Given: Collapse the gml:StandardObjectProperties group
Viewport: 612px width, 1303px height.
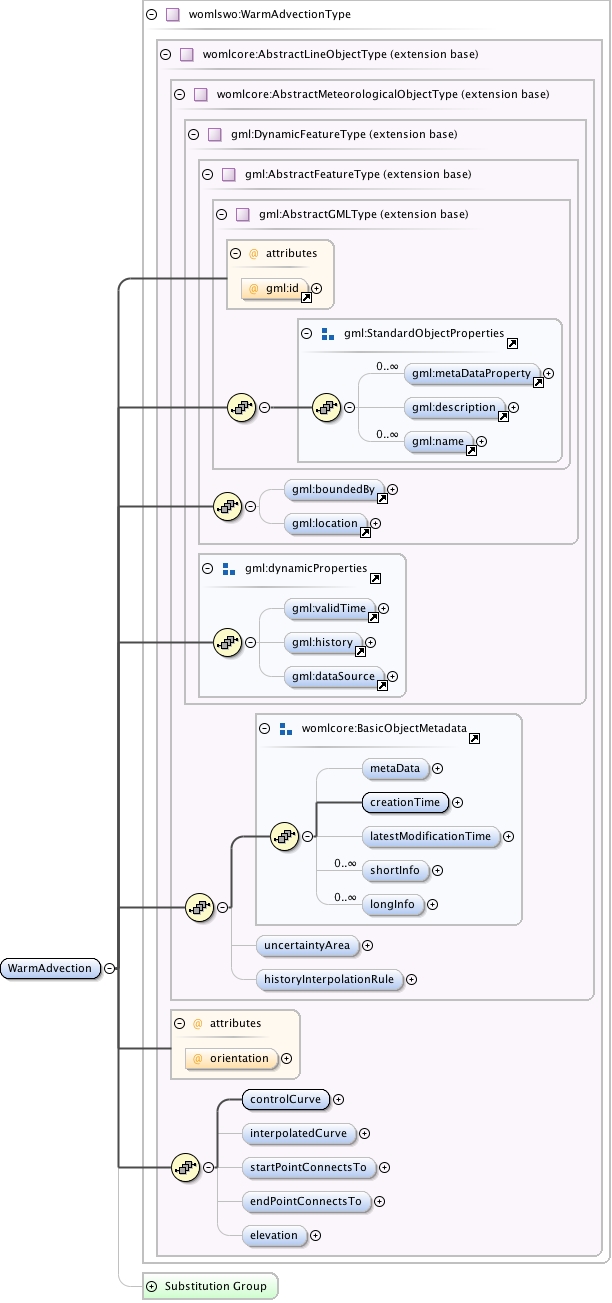Looking at the screenshot, I should tap(307, 334).
